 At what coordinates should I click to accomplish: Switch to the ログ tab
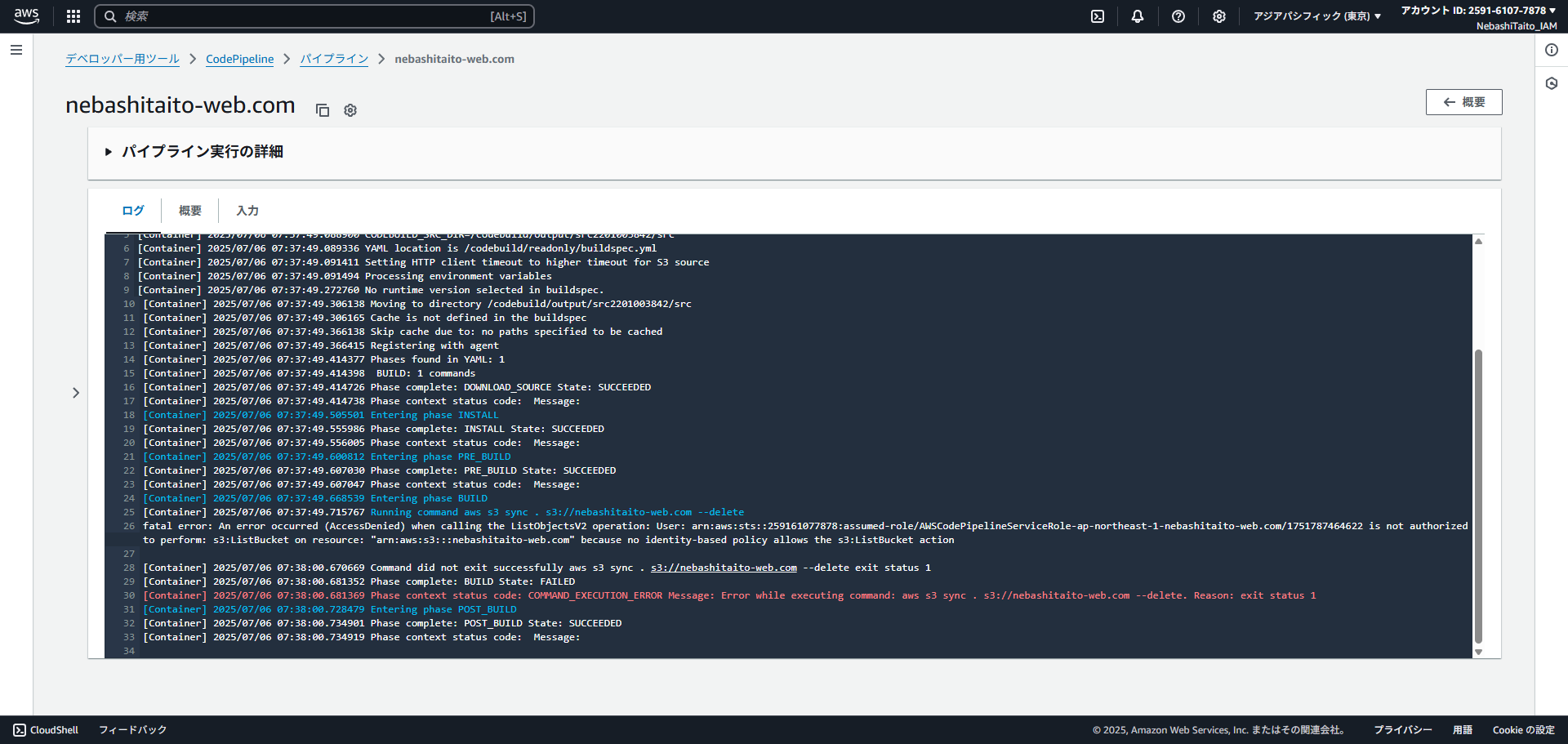click(133, 211)
